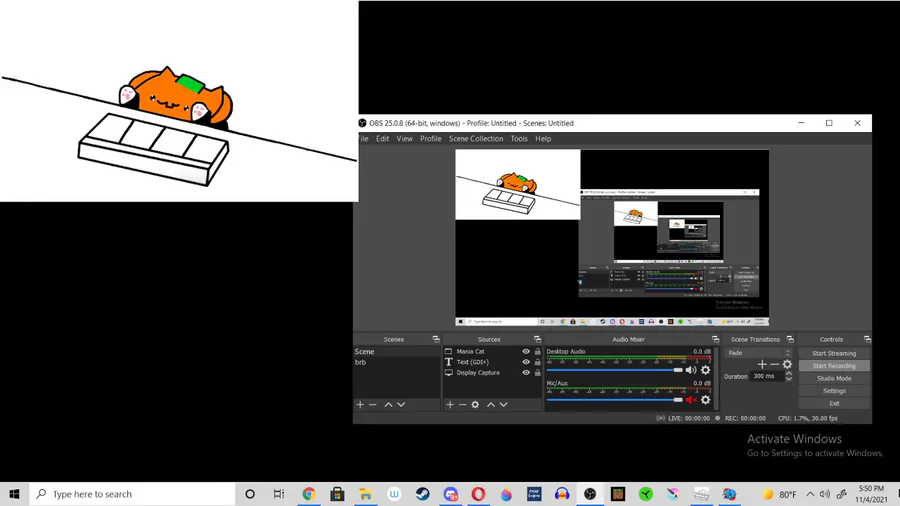Screen dimensions: 900x506
Task: Open source properties gear in Sources panel
Action: coord(475,404)
